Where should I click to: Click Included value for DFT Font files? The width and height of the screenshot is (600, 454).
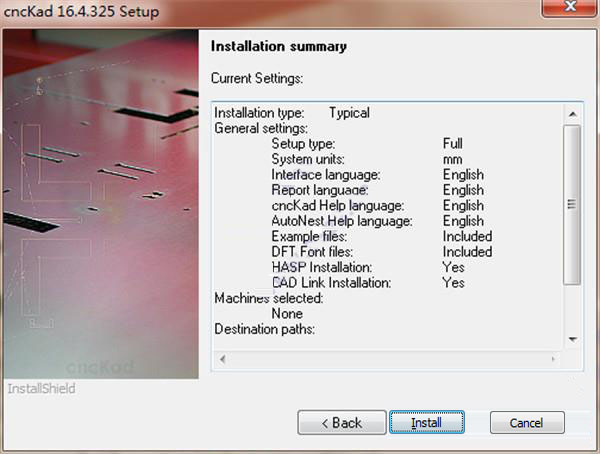click(468, 251)
